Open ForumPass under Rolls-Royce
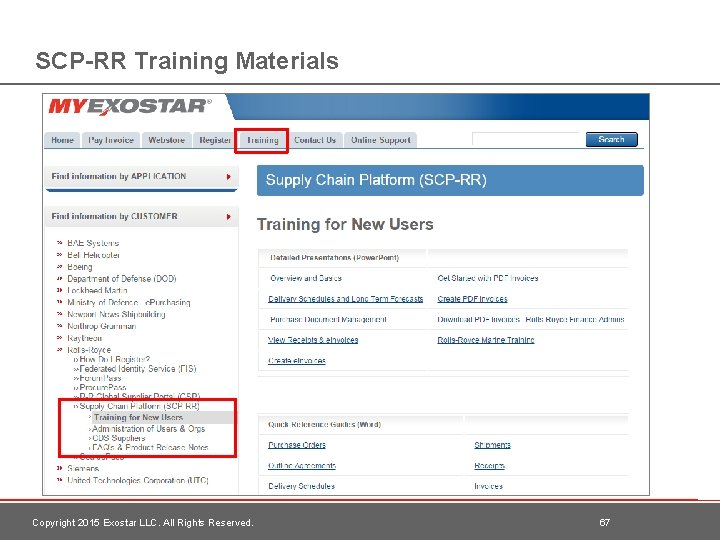 point(100,378)
